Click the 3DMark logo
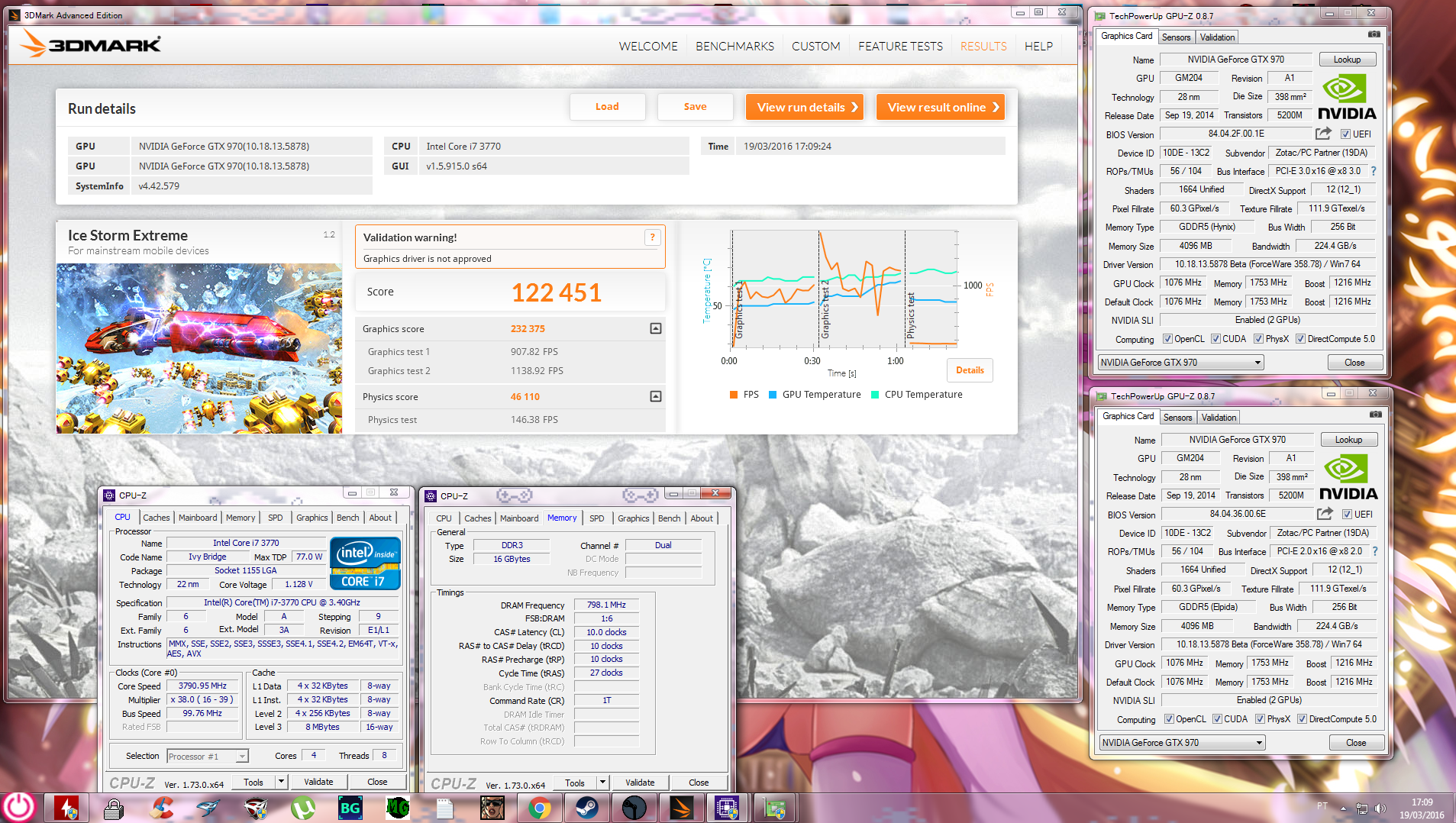This screenshot has height=823, width=1456. point(91,44)
